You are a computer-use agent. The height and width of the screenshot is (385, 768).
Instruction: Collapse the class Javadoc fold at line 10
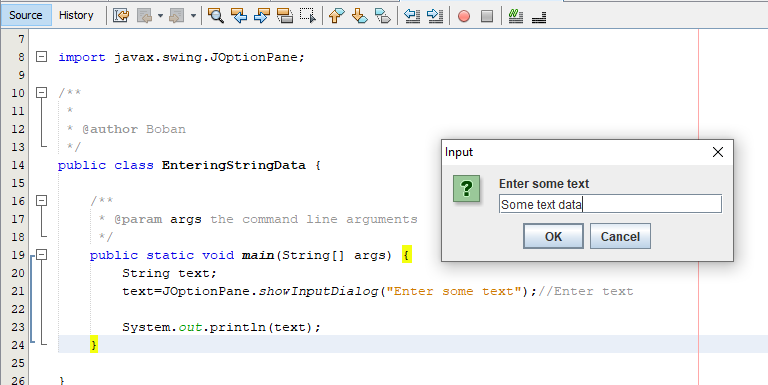[42, 93]
